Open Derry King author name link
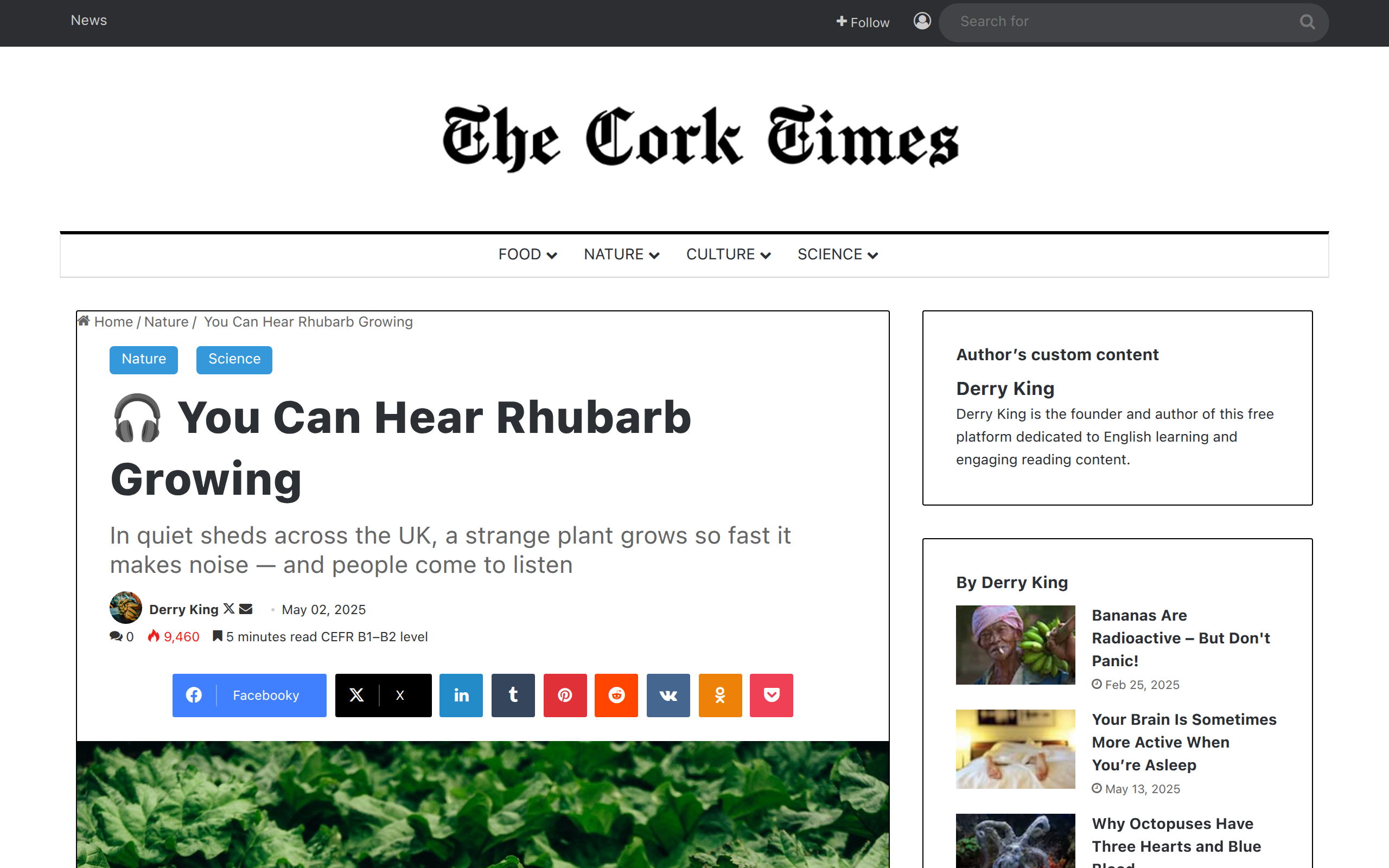 tap(184, 609)
